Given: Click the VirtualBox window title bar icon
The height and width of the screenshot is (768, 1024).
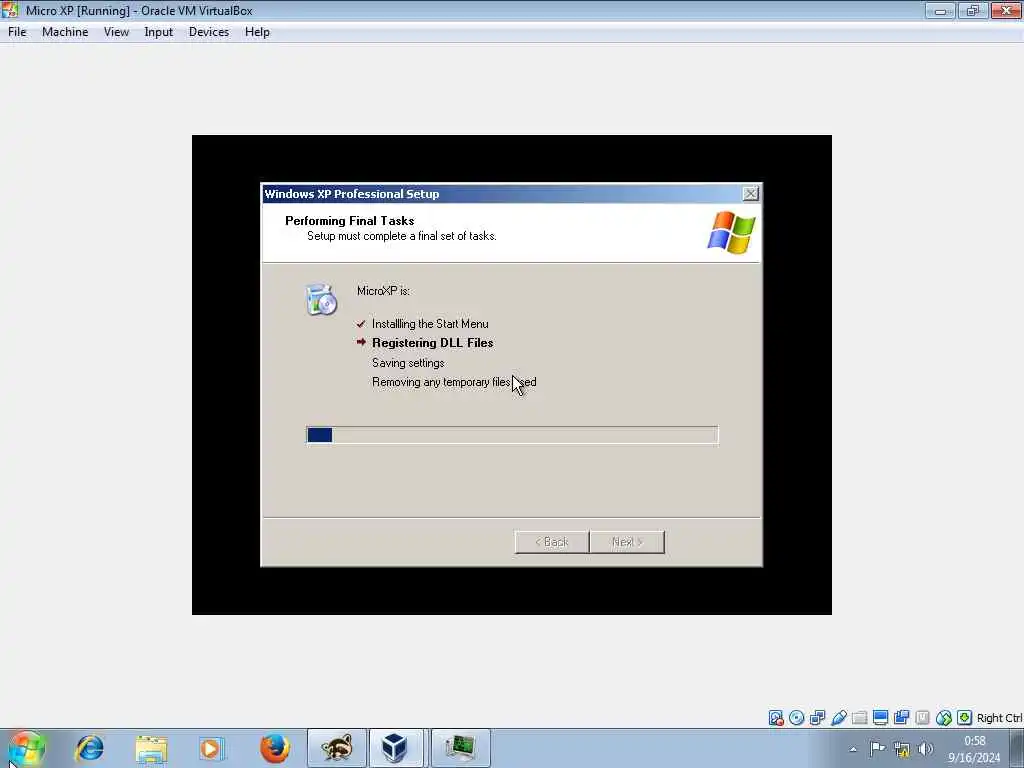Looking at the screenshot, I should point(10,10).
